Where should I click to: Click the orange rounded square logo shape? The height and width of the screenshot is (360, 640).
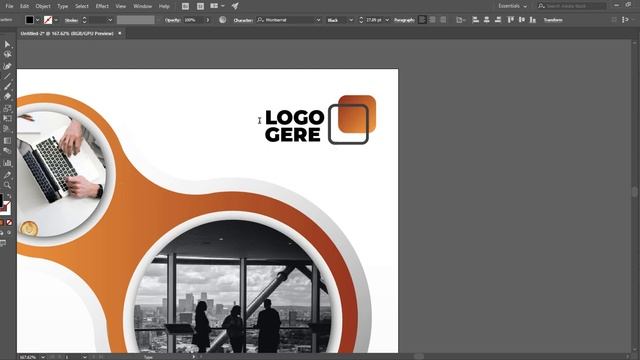pyautogui.click(x=358, y=113)
